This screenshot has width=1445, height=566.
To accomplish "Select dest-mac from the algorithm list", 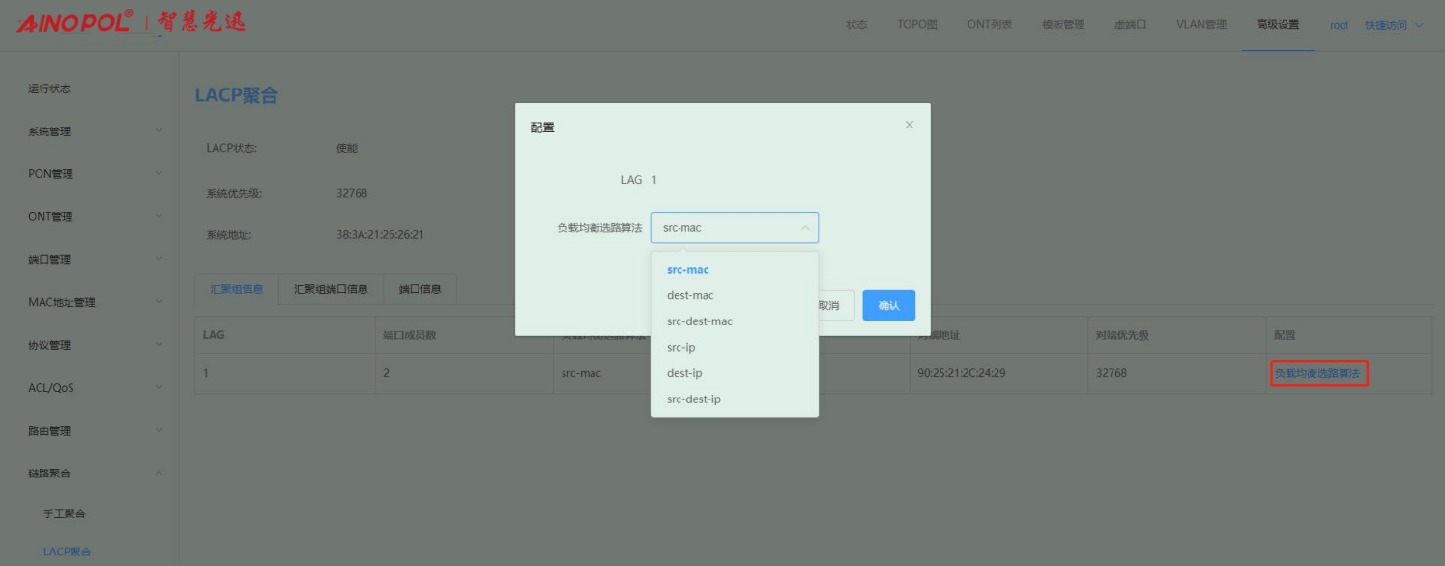I will (690, 296).
